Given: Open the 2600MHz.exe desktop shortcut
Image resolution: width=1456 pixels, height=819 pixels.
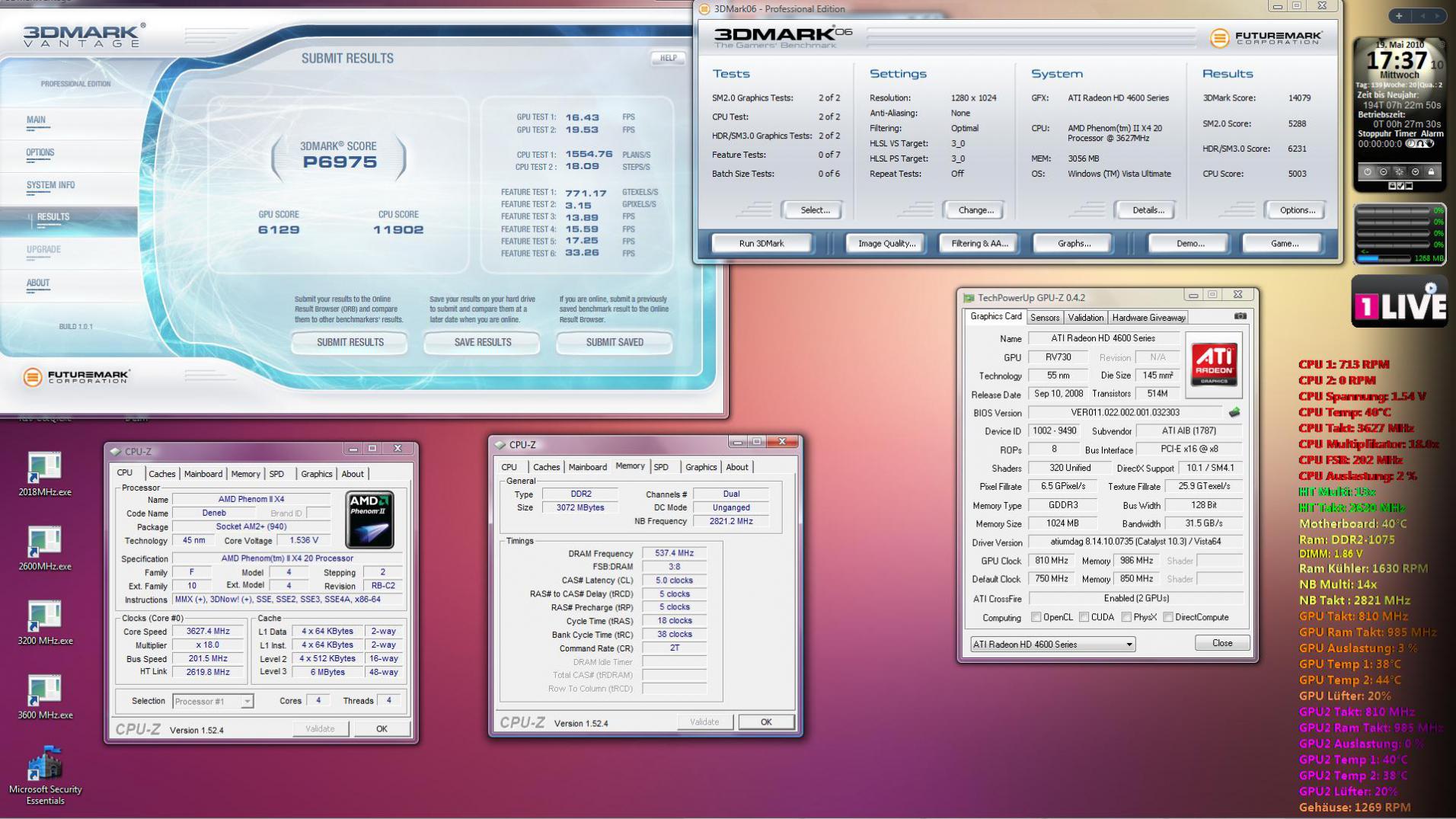Looking at the screenshot, I should [x=44, y=549].
